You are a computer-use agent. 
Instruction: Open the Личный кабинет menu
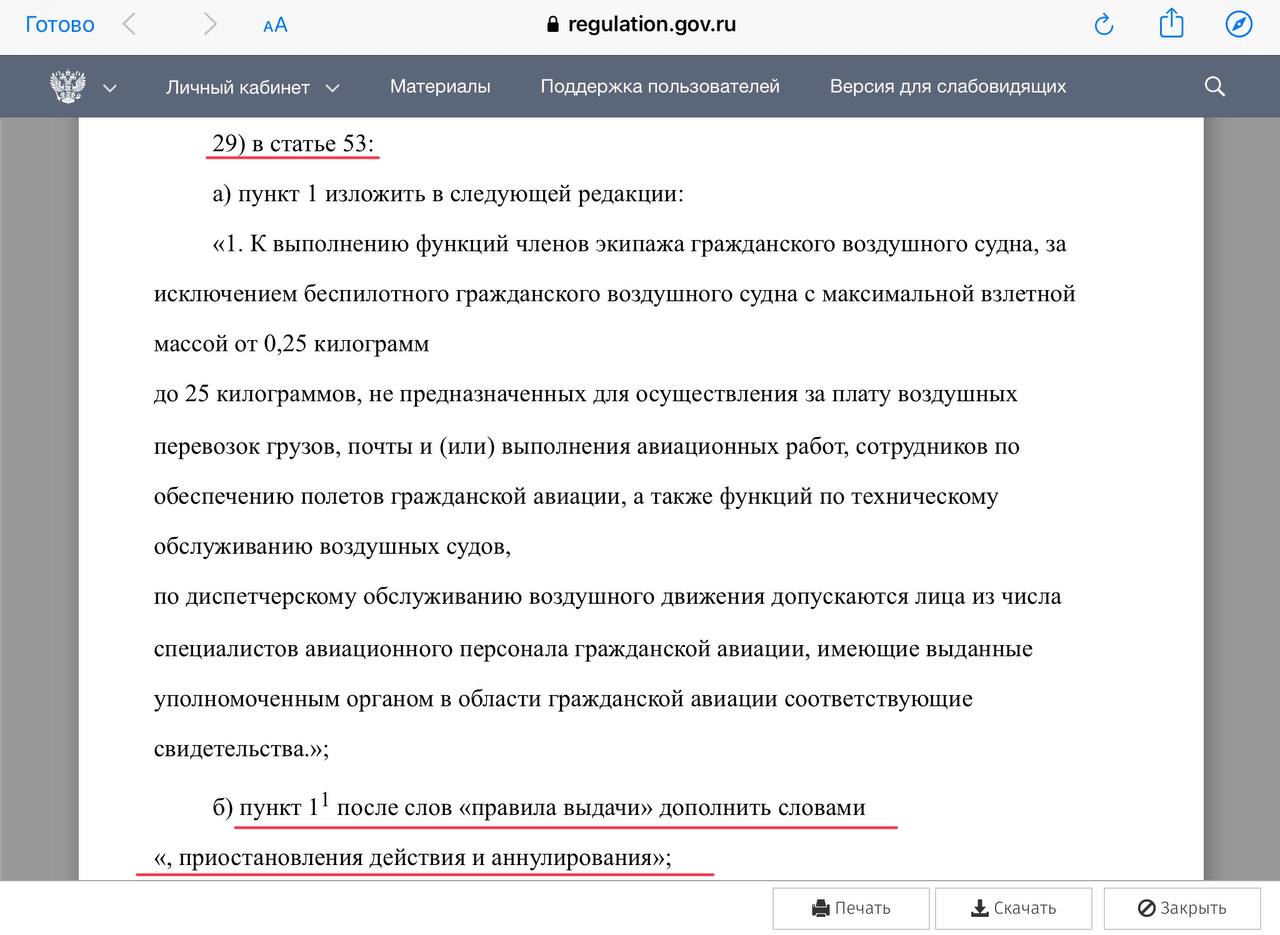point(238,87)
